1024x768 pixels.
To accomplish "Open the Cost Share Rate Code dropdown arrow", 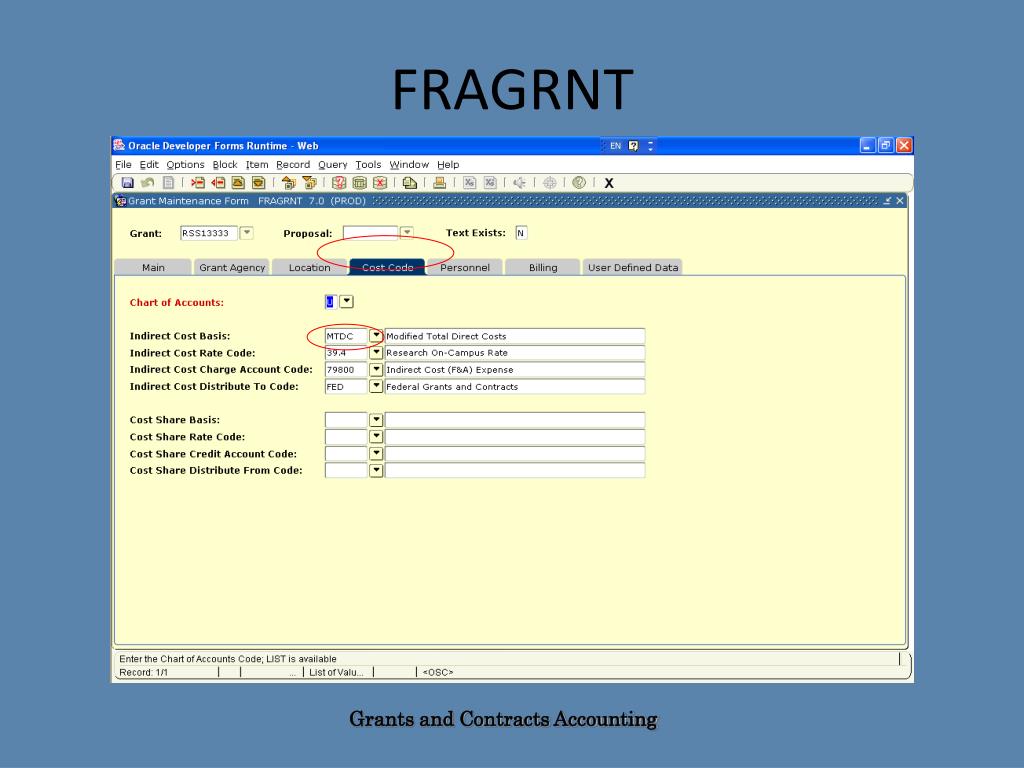I will [x=376, y=437].
